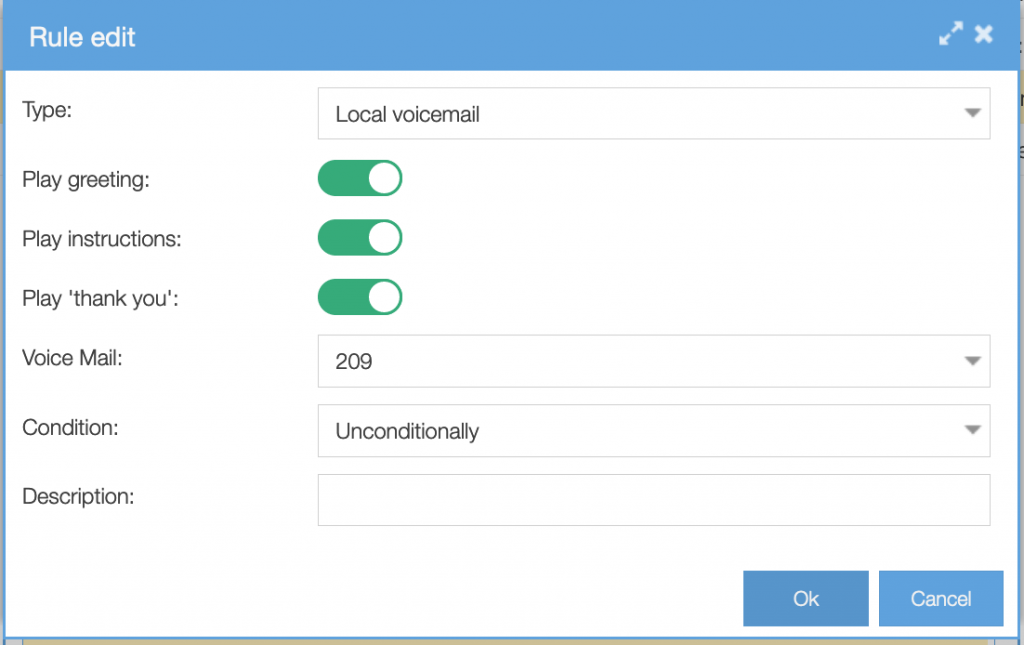The width and height of the screenshot is (1024, 645).
Task: Toggle off the Play greeting switch
Action: pyautogui.click(x=360, y=178)
